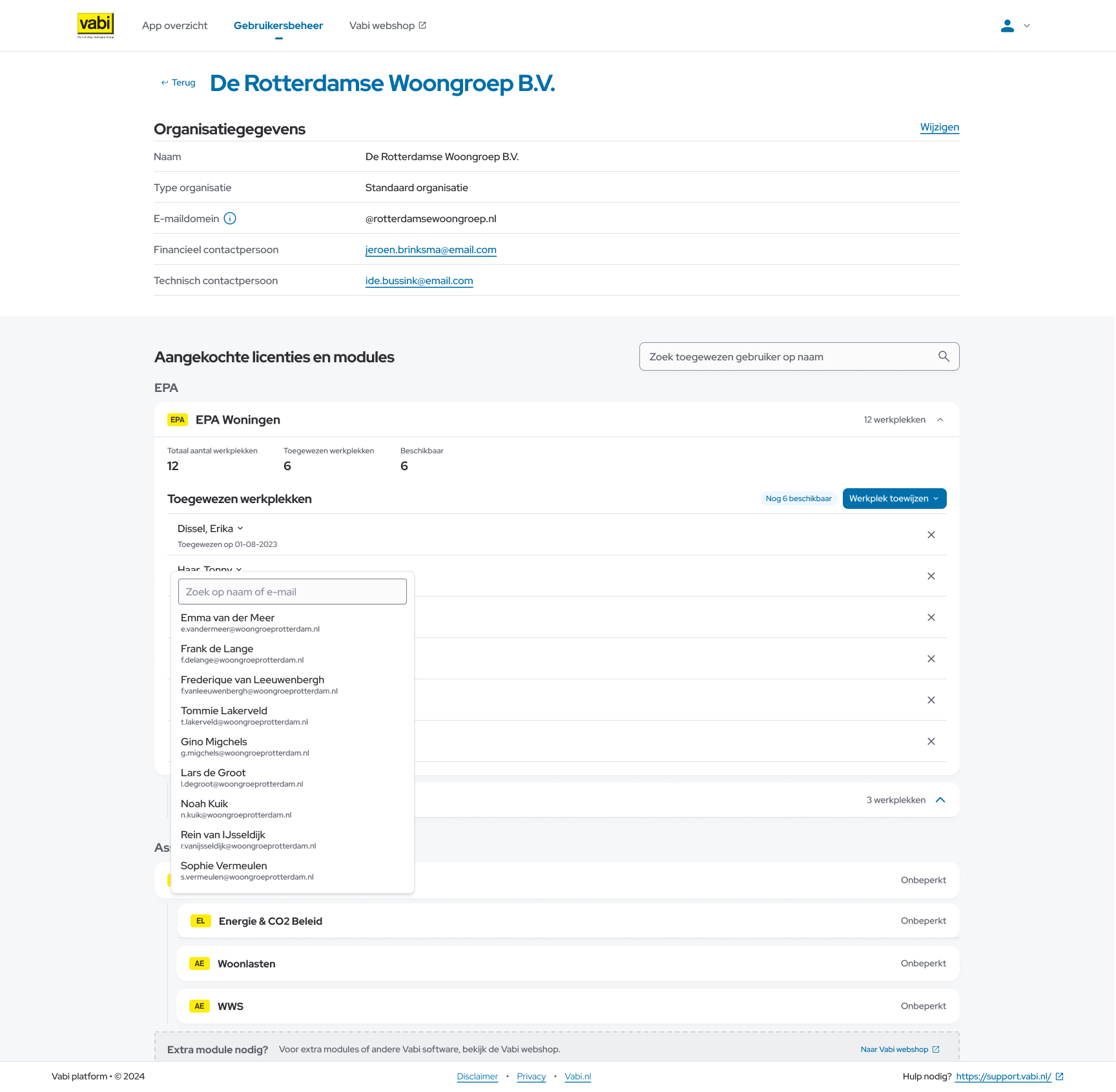Focus the Zoek op naam of e-mail field
The image size is (1116, 1092).
292,592
